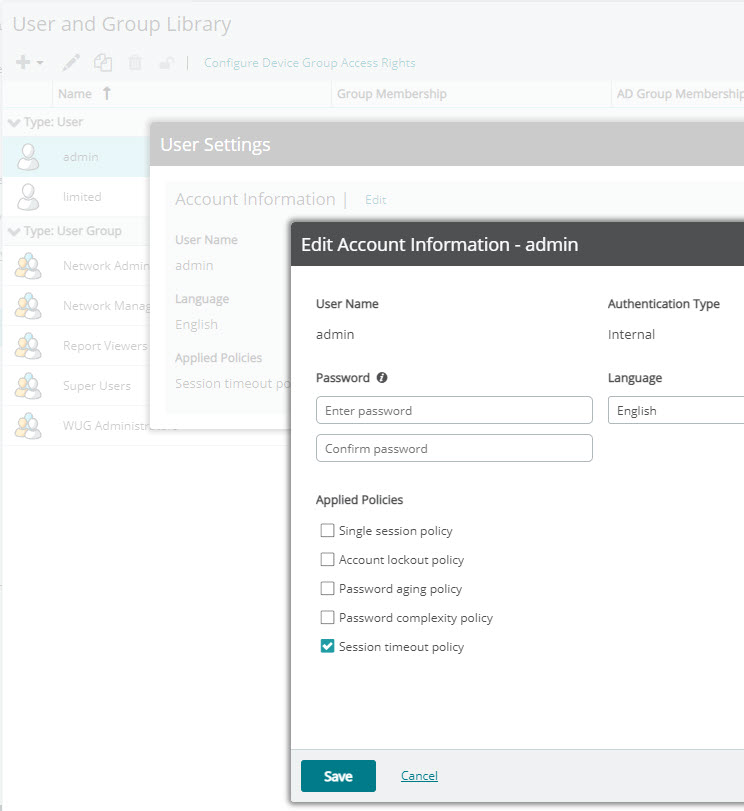
Task: Uncheck Session timeout policy checkbox
Action: tap(327, 647)
